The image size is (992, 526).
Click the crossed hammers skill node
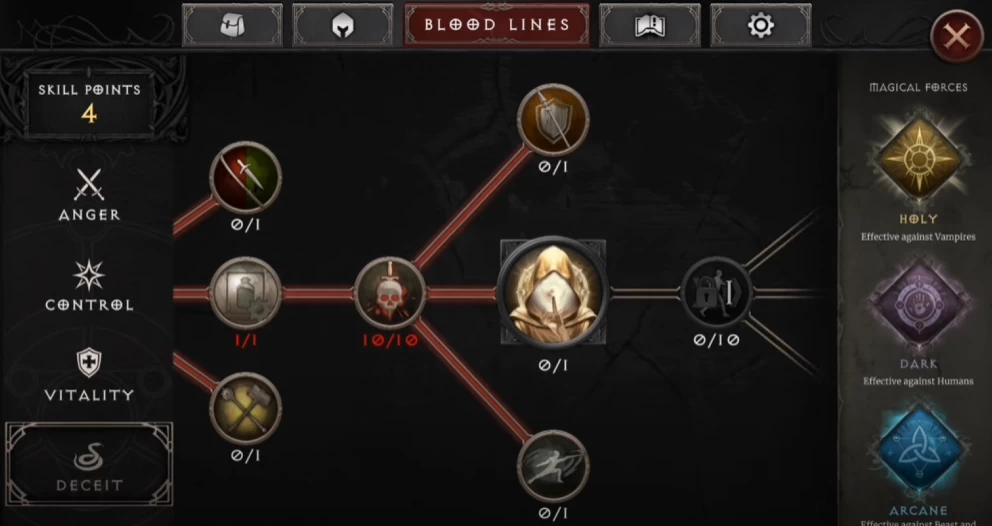(x=245, y=408)
